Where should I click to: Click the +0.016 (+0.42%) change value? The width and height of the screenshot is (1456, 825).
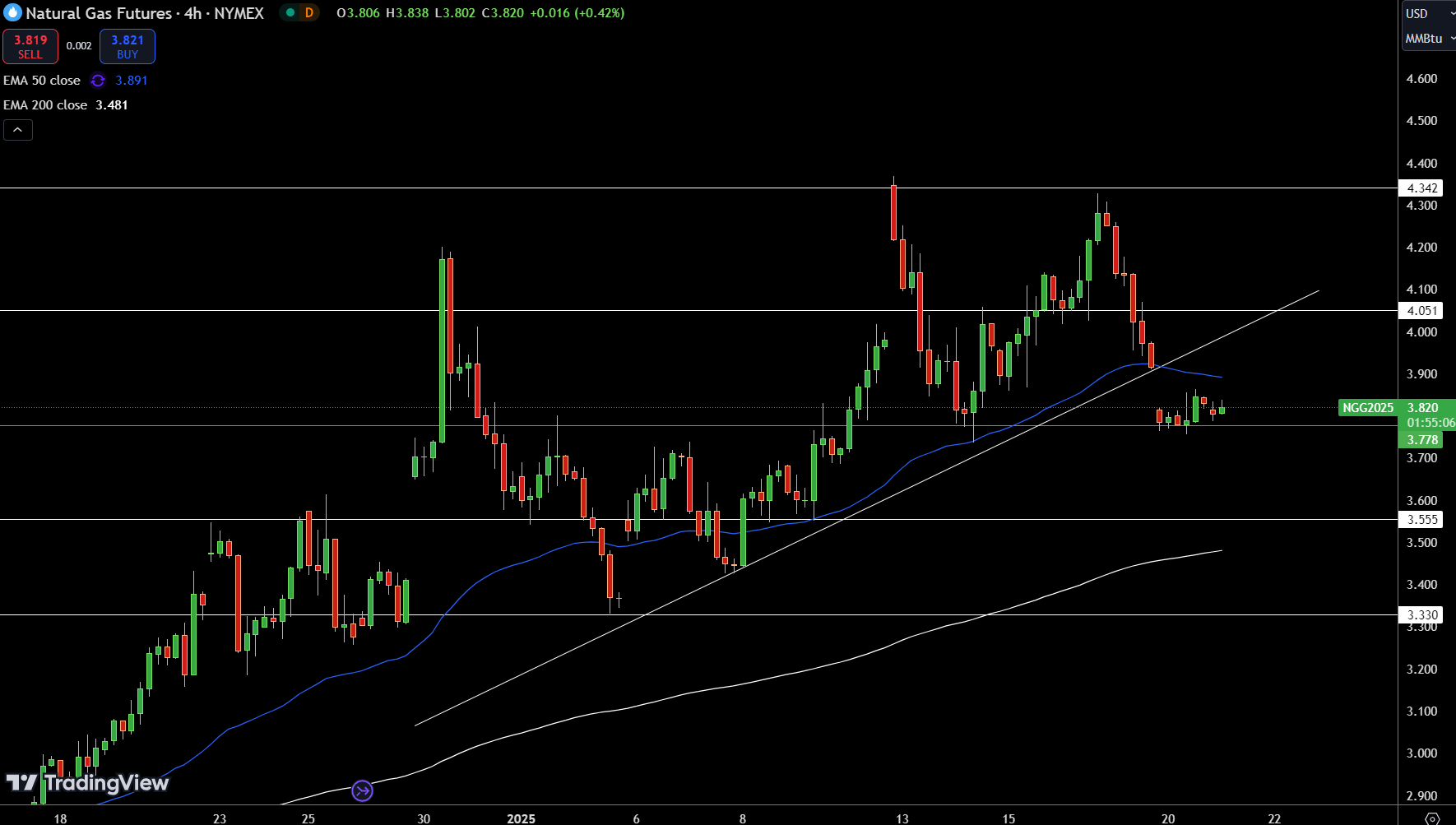[577, 13]
